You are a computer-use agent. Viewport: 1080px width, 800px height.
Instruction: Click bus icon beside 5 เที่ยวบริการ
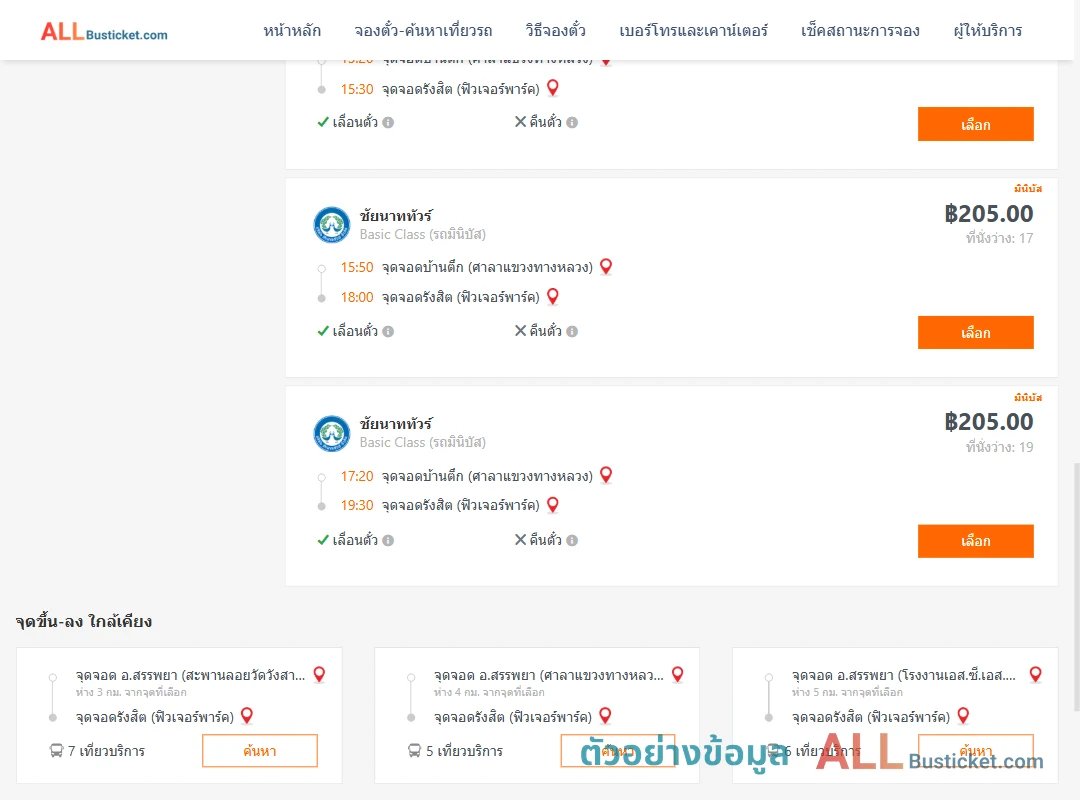(415, 750)
